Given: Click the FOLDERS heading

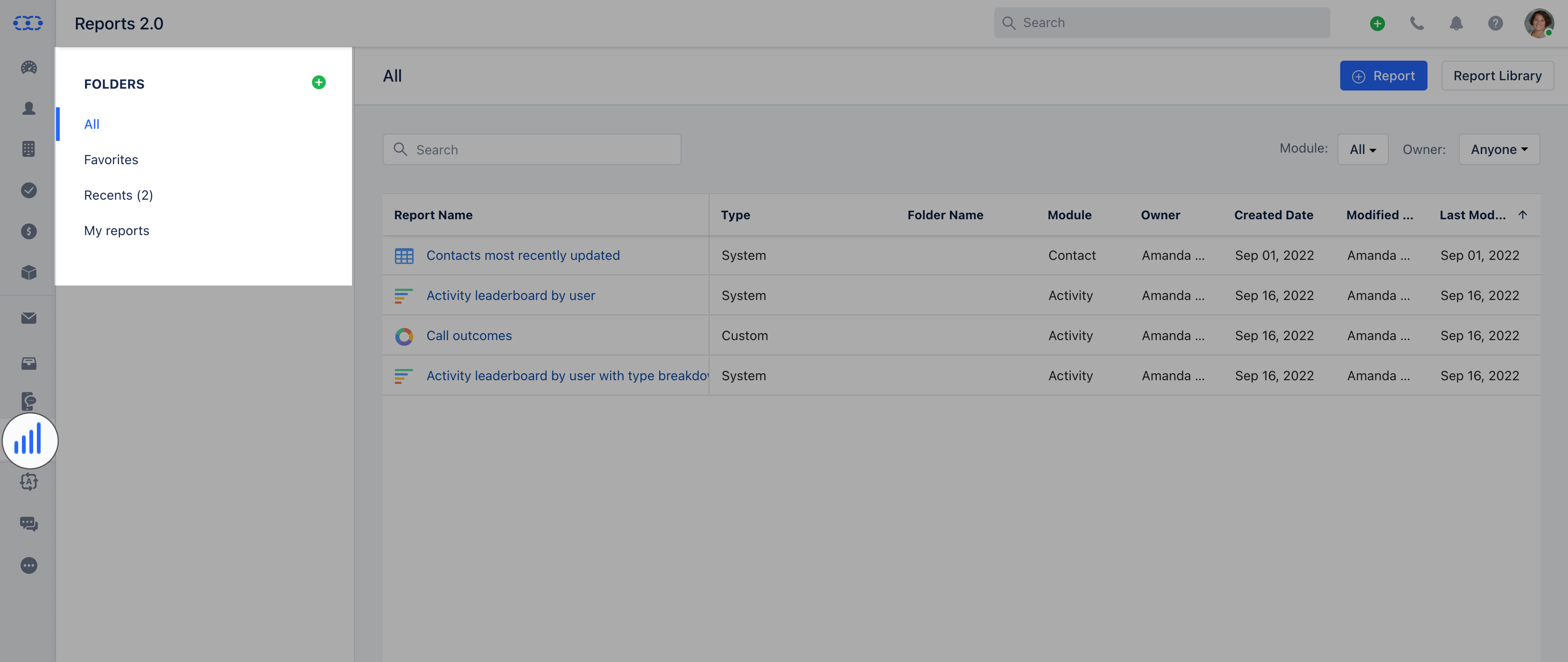Looking at the screenshot, I should click(x=114, y=84).
